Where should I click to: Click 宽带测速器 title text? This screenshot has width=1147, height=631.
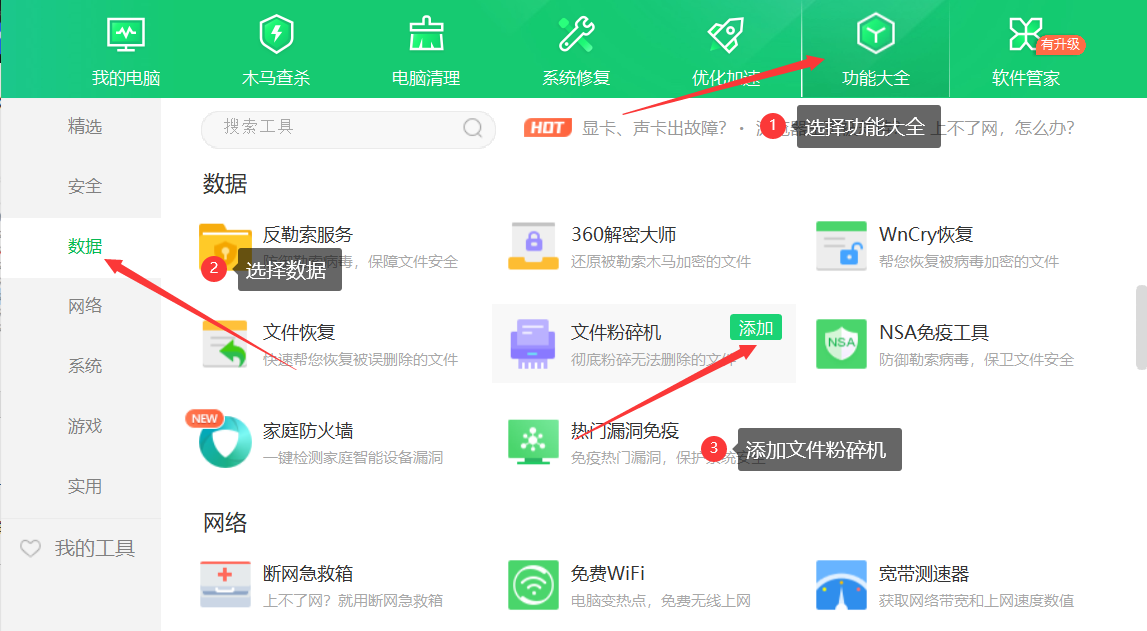pos(924,574)
